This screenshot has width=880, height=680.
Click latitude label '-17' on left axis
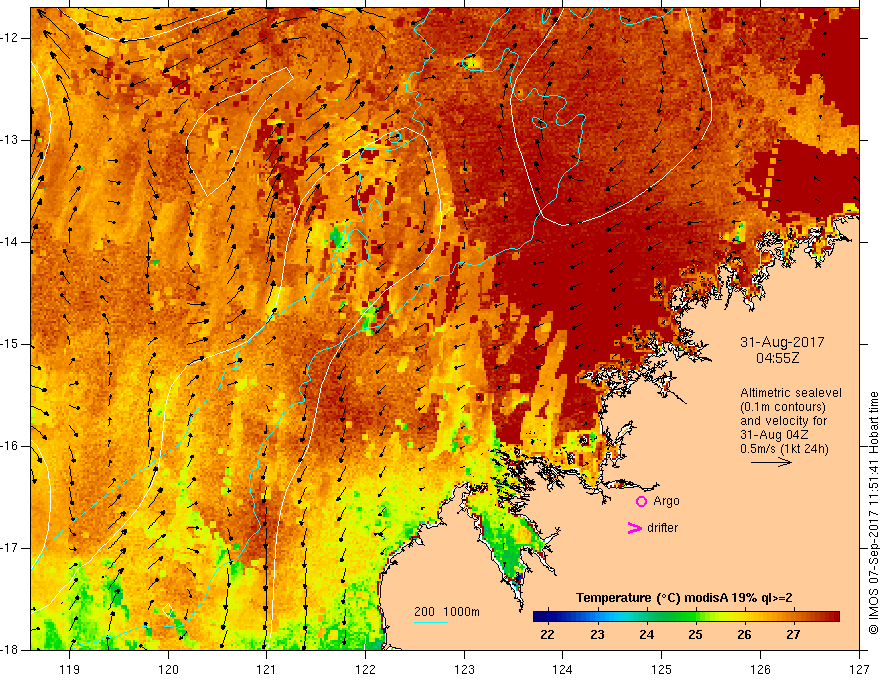click(x=11, y=548)
